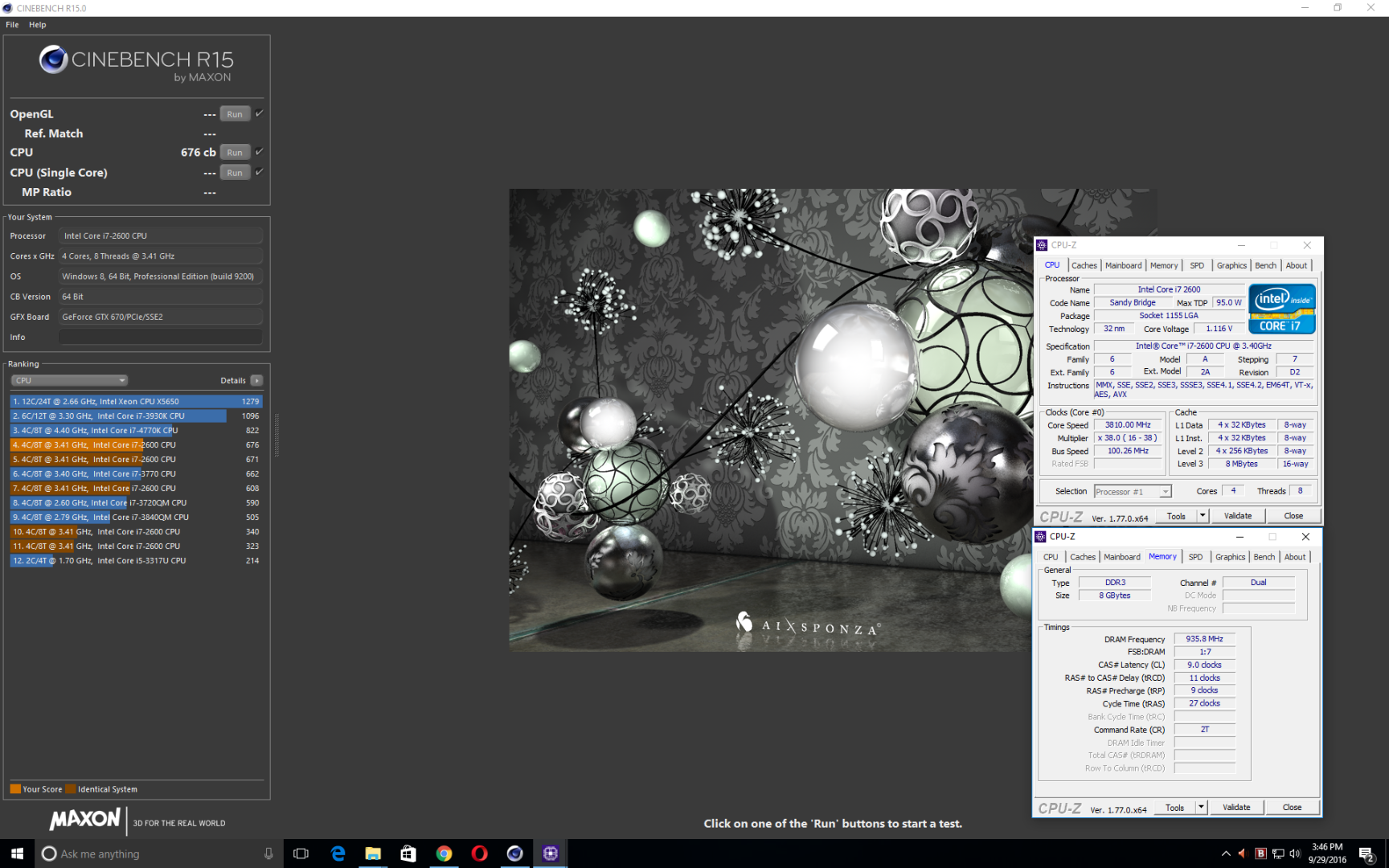
Task: Click the Cortana microphone icon
Action: (268, 854)
